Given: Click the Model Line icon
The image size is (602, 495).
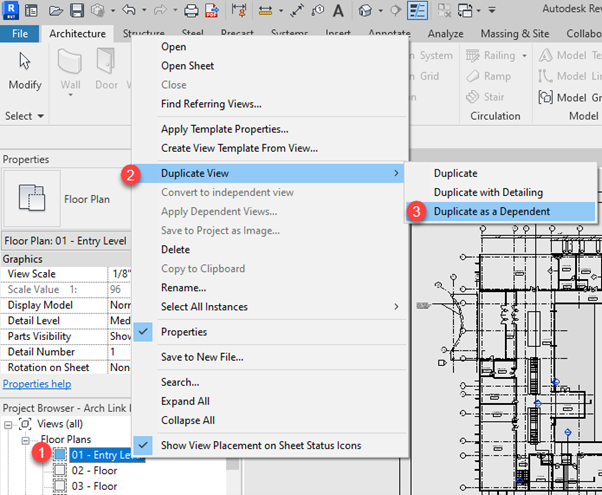Looking at the screenshot, I should coord(546,76).
